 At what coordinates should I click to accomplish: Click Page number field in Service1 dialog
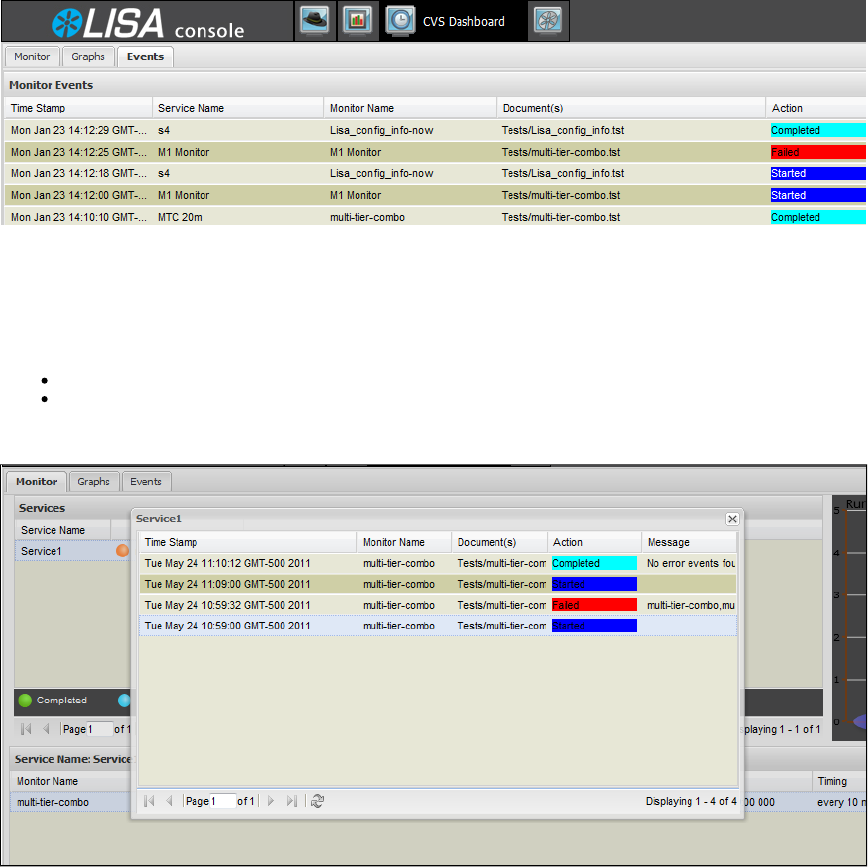(223, 801)
